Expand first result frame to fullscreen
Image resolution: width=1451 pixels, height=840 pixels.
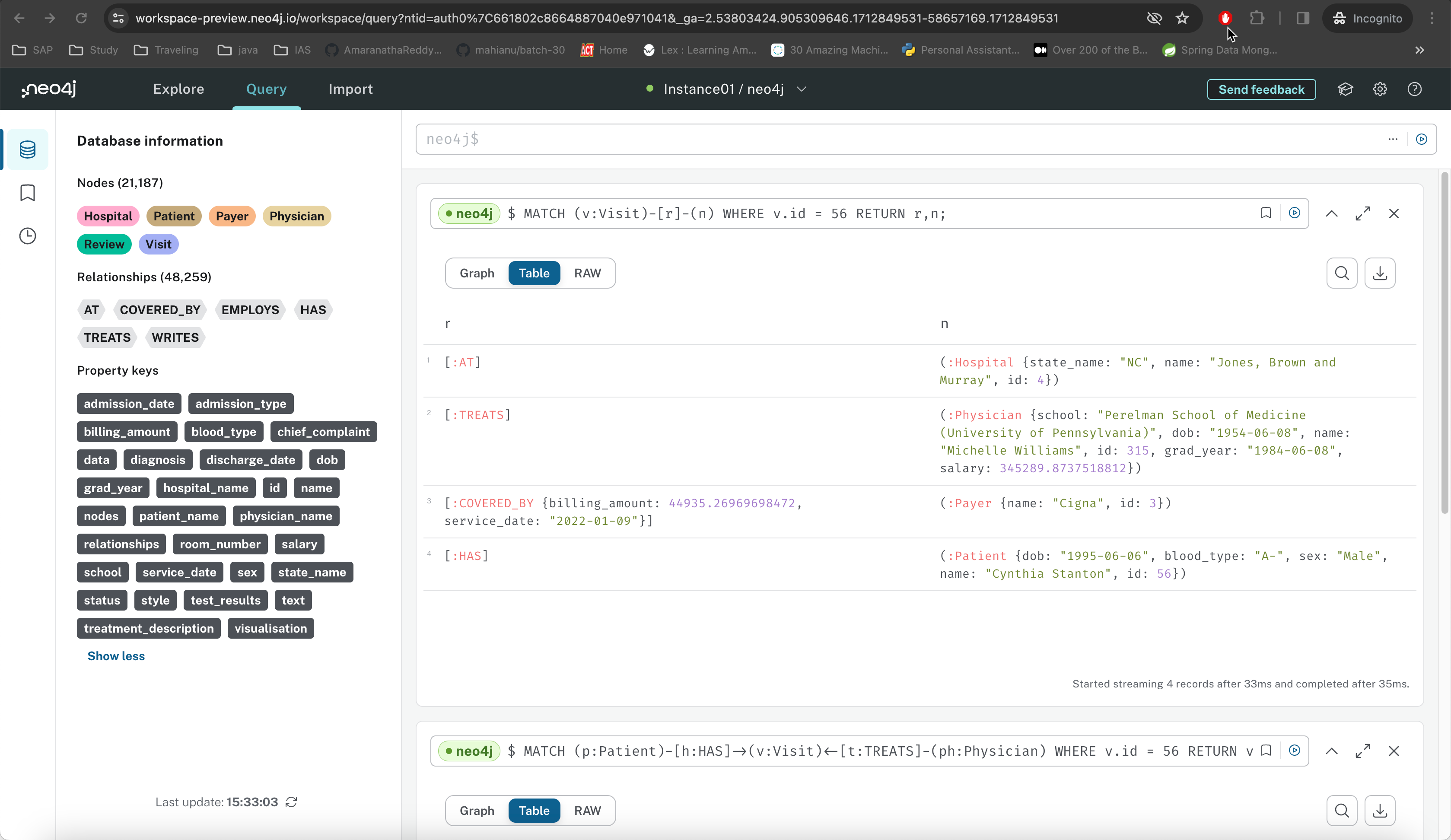(1363, 213)
